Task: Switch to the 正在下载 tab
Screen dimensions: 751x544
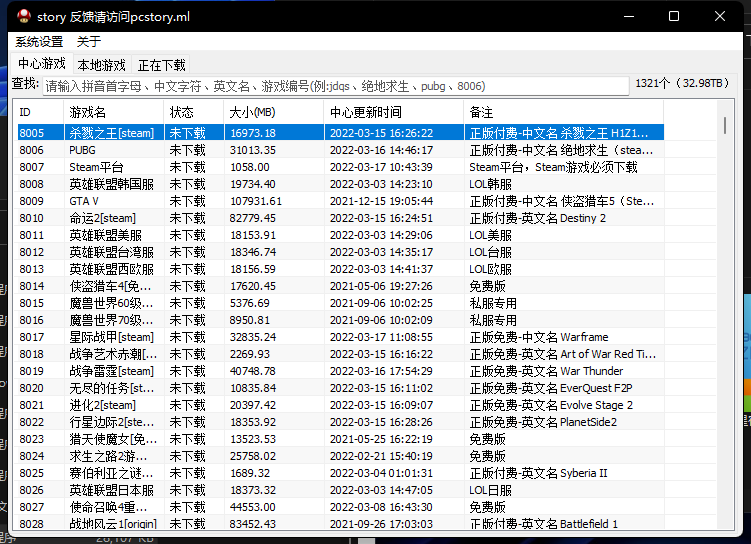Action: pyautogui.click(x=161, y=65)
